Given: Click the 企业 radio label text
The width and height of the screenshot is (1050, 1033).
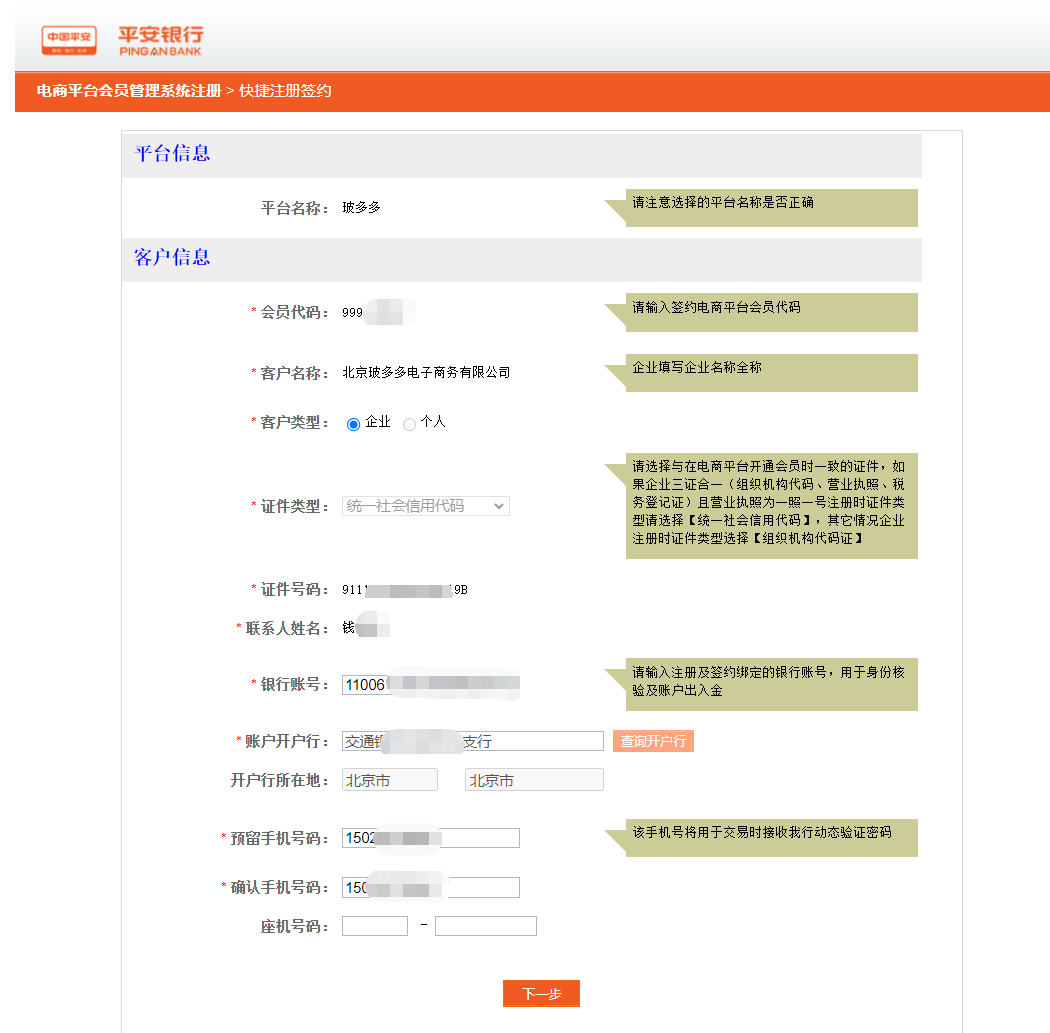Looking at the screenshot, I should [378, 422].
